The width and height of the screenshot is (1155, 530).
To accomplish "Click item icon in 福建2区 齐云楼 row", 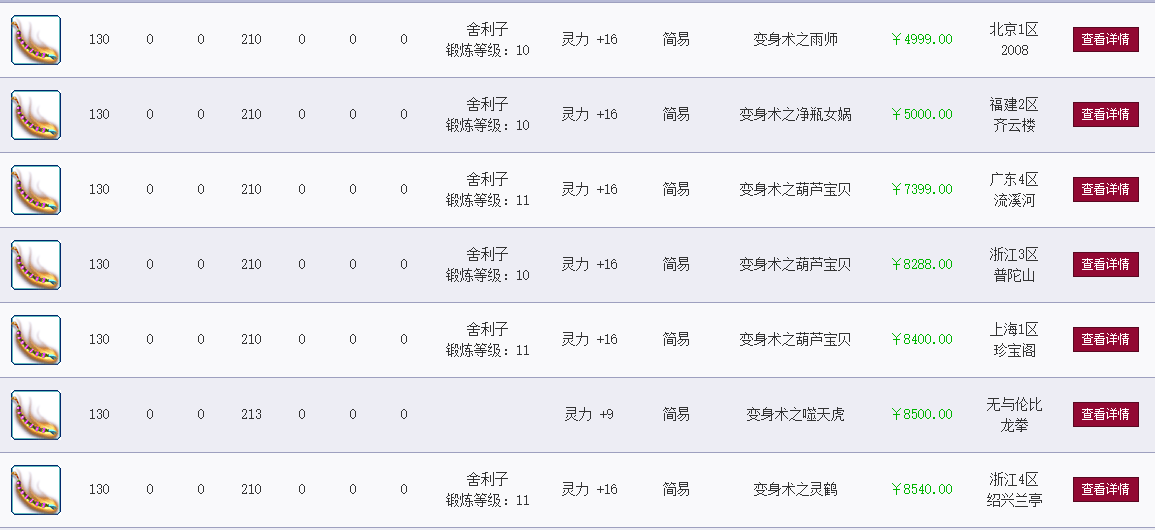I will (35, 115).
